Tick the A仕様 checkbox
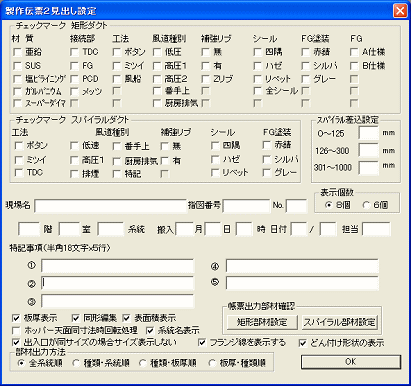The image size is (411, 386). 354,52
